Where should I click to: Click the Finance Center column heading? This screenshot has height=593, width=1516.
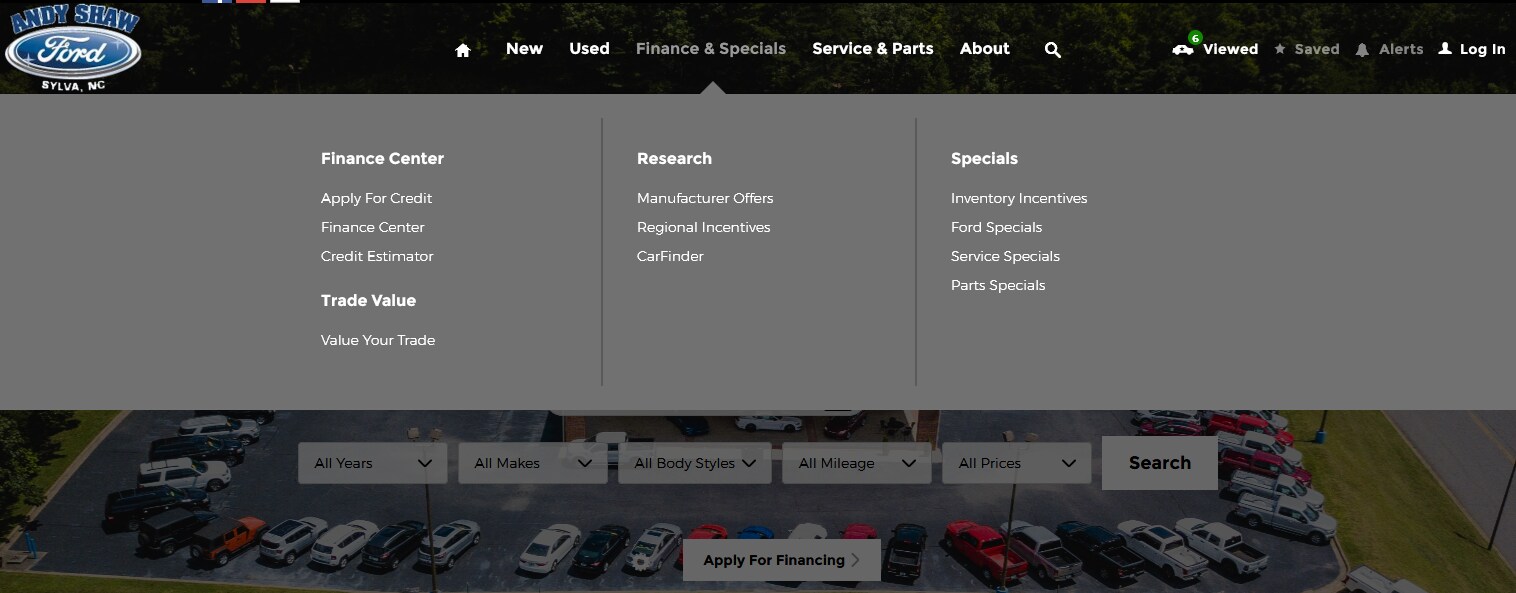382,158
